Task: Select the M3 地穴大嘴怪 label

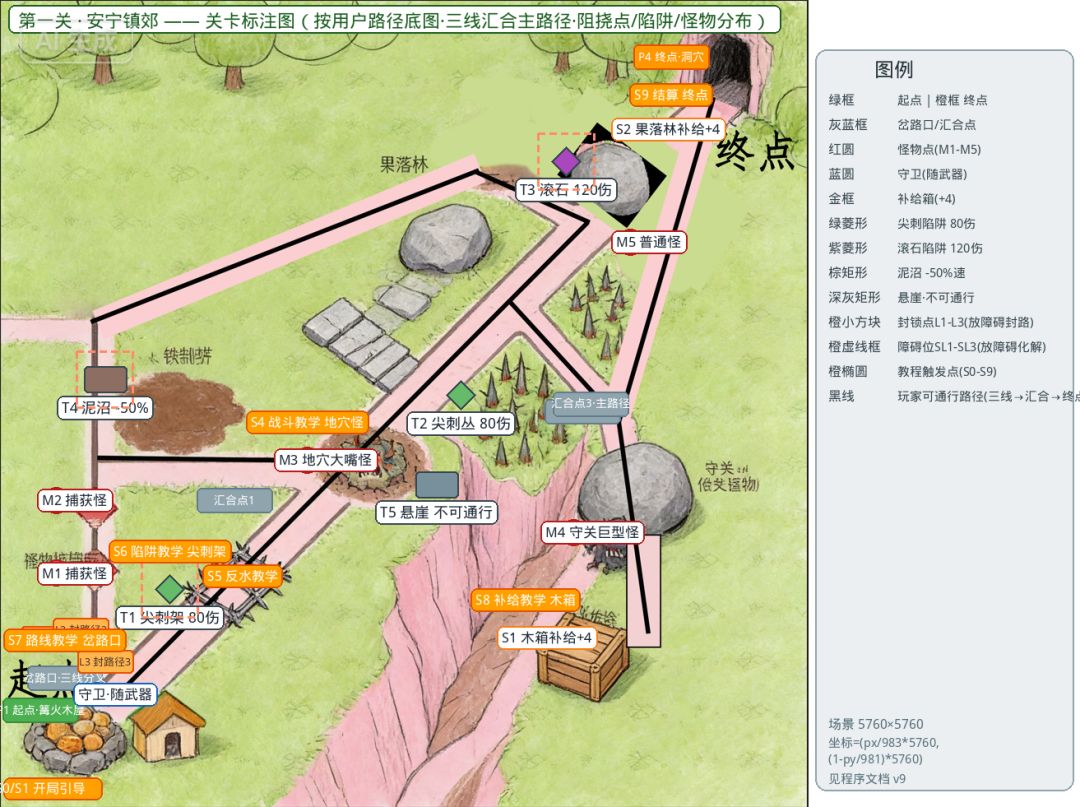Action: click(326, 460)
